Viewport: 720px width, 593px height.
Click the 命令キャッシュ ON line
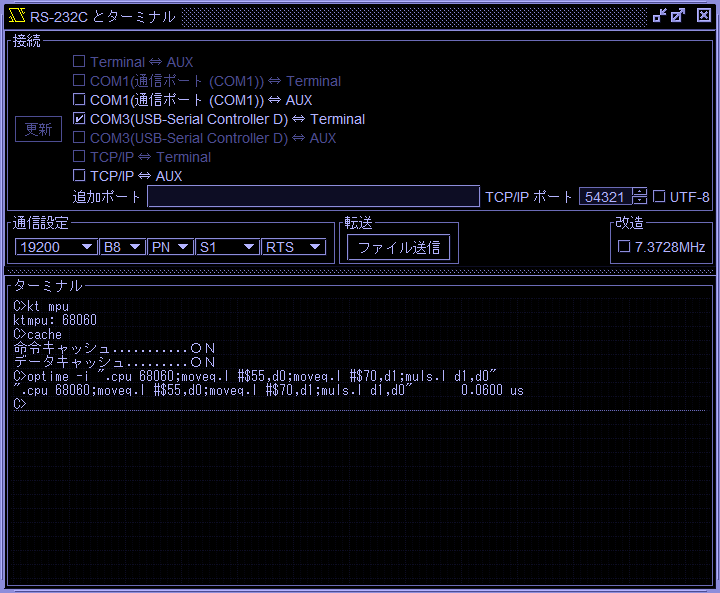(x=114, y=348)
